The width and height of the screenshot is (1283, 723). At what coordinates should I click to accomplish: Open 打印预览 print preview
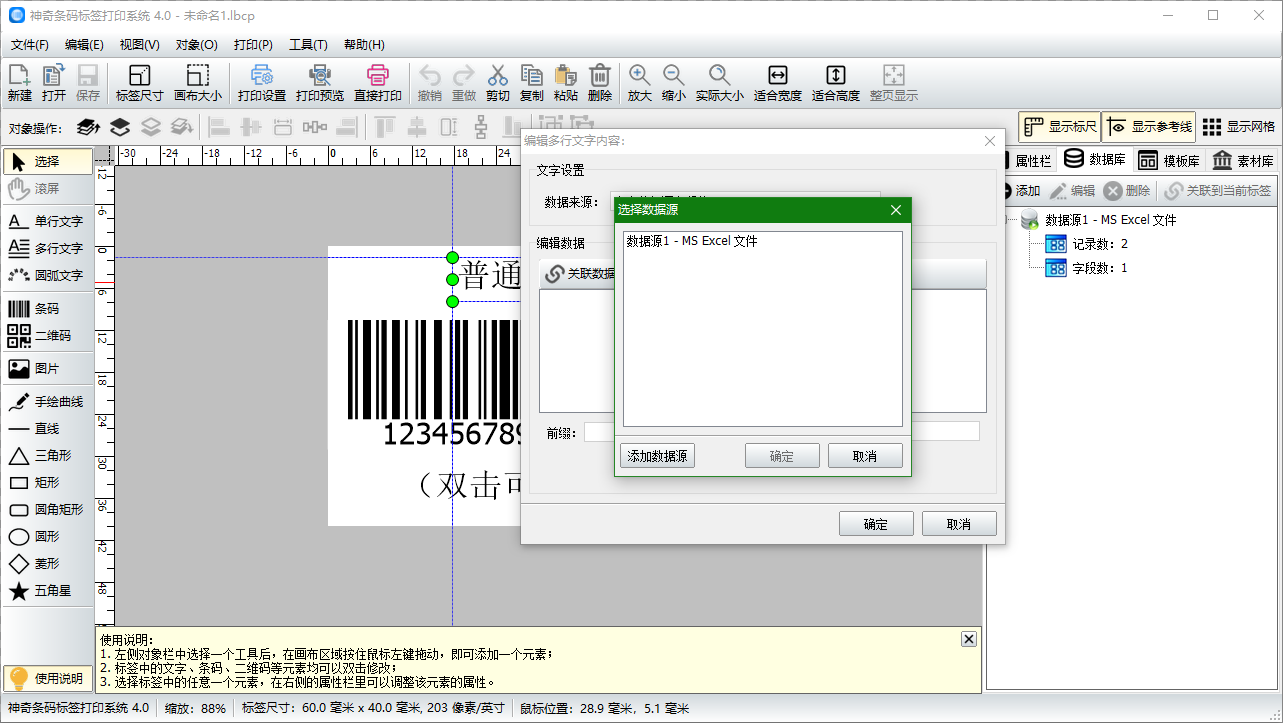pyautogui.click(x=320, y=82)
